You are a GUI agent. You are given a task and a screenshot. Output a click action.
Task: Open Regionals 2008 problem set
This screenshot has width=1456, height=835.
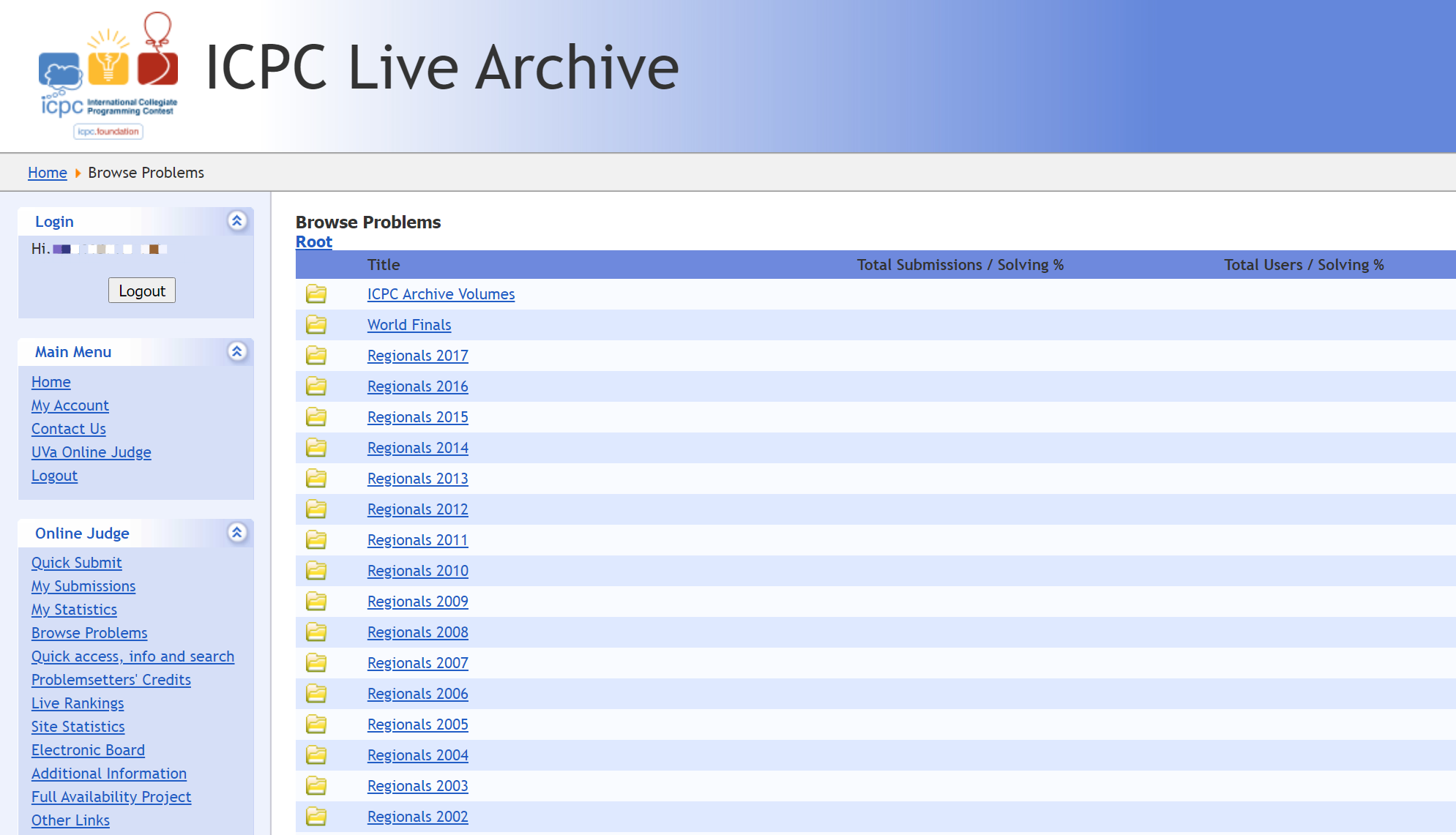tap(417, 632)
